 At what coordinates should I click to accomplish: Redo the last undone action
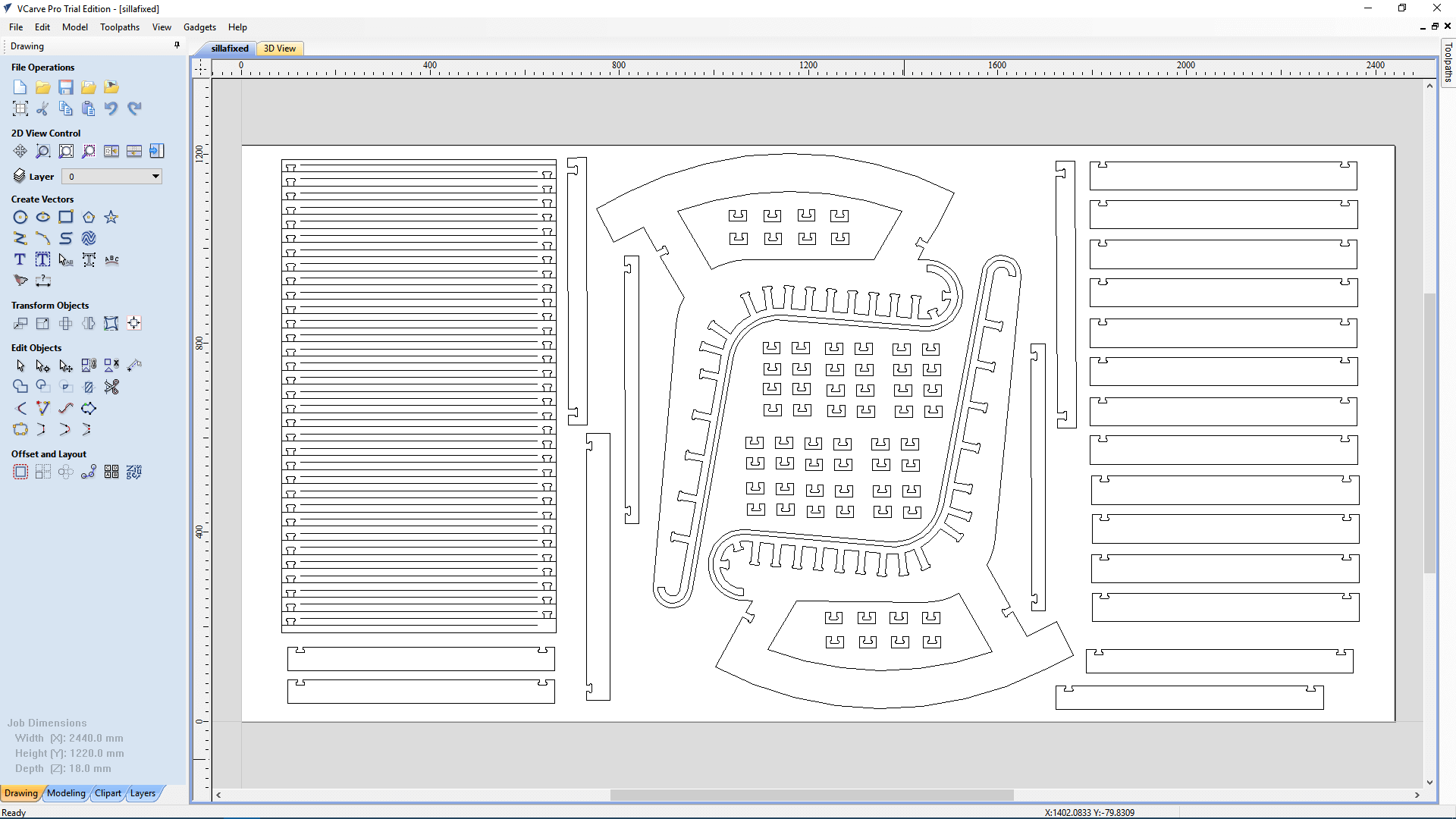tap(134, 108)
